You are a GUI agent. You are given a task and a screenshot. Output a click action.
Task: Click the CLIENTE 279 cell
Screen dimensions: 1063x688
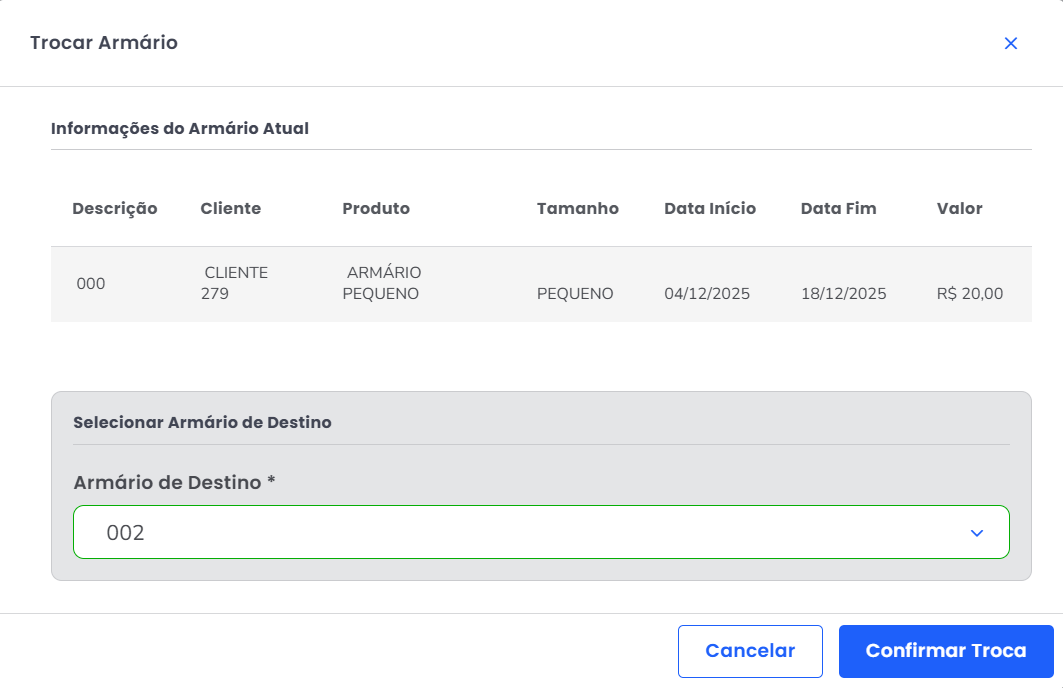(234, 283)
